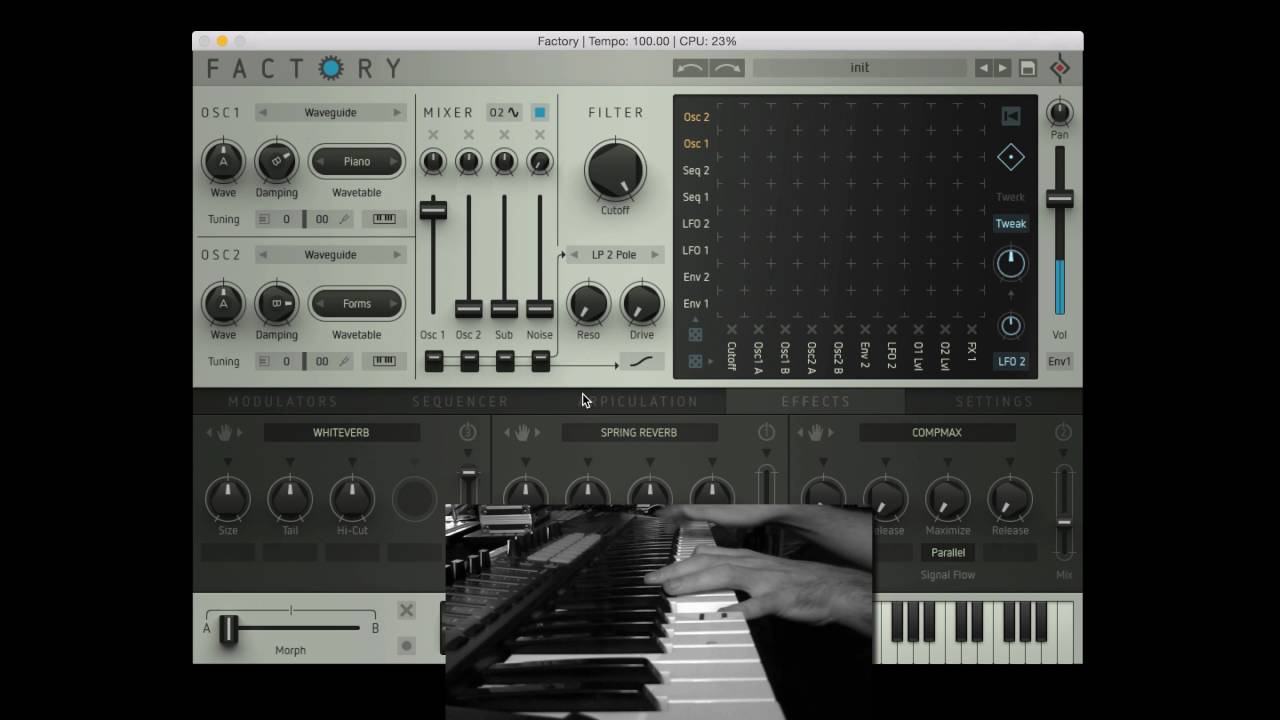Click the diamond randomize icon in matrix
1280x720 pixels.
pyautogui.click(x=1010, y=158)
